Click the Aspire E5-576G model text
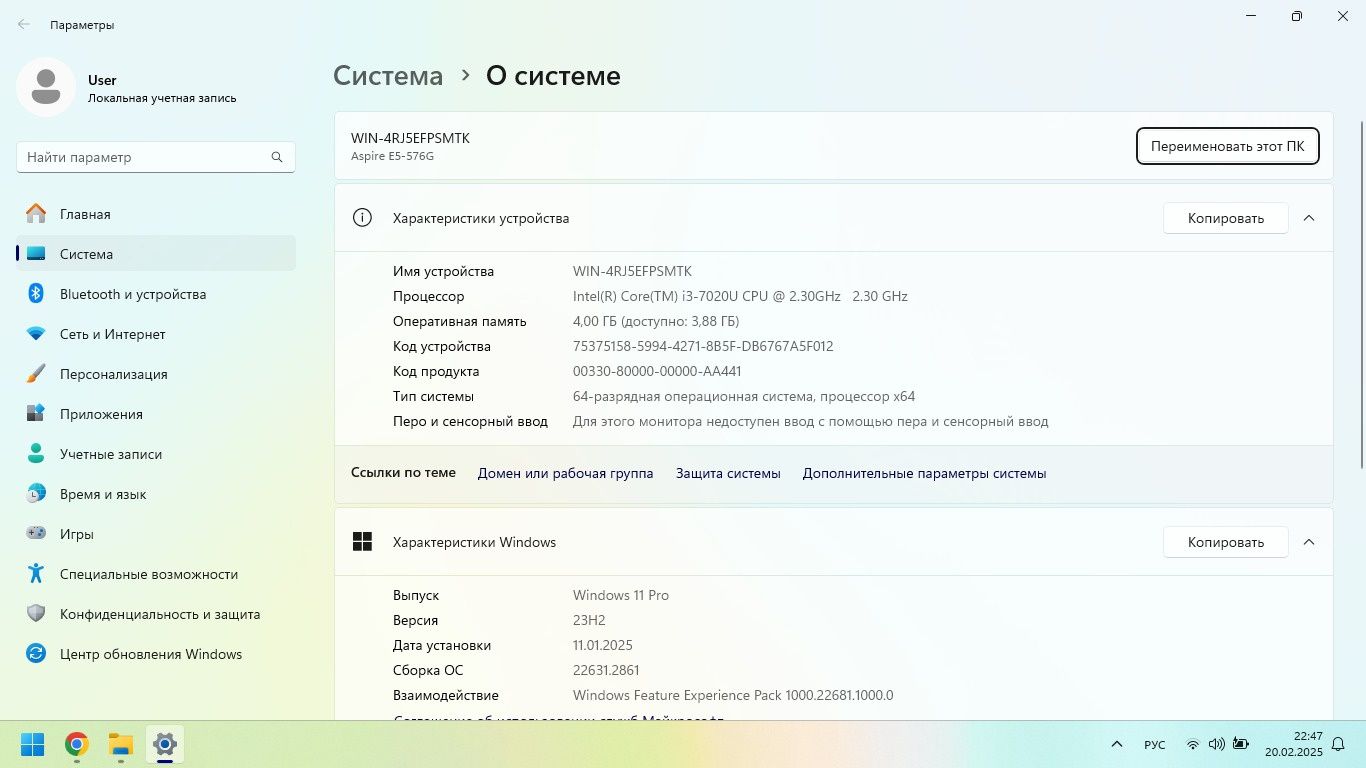 pos(392,156)
